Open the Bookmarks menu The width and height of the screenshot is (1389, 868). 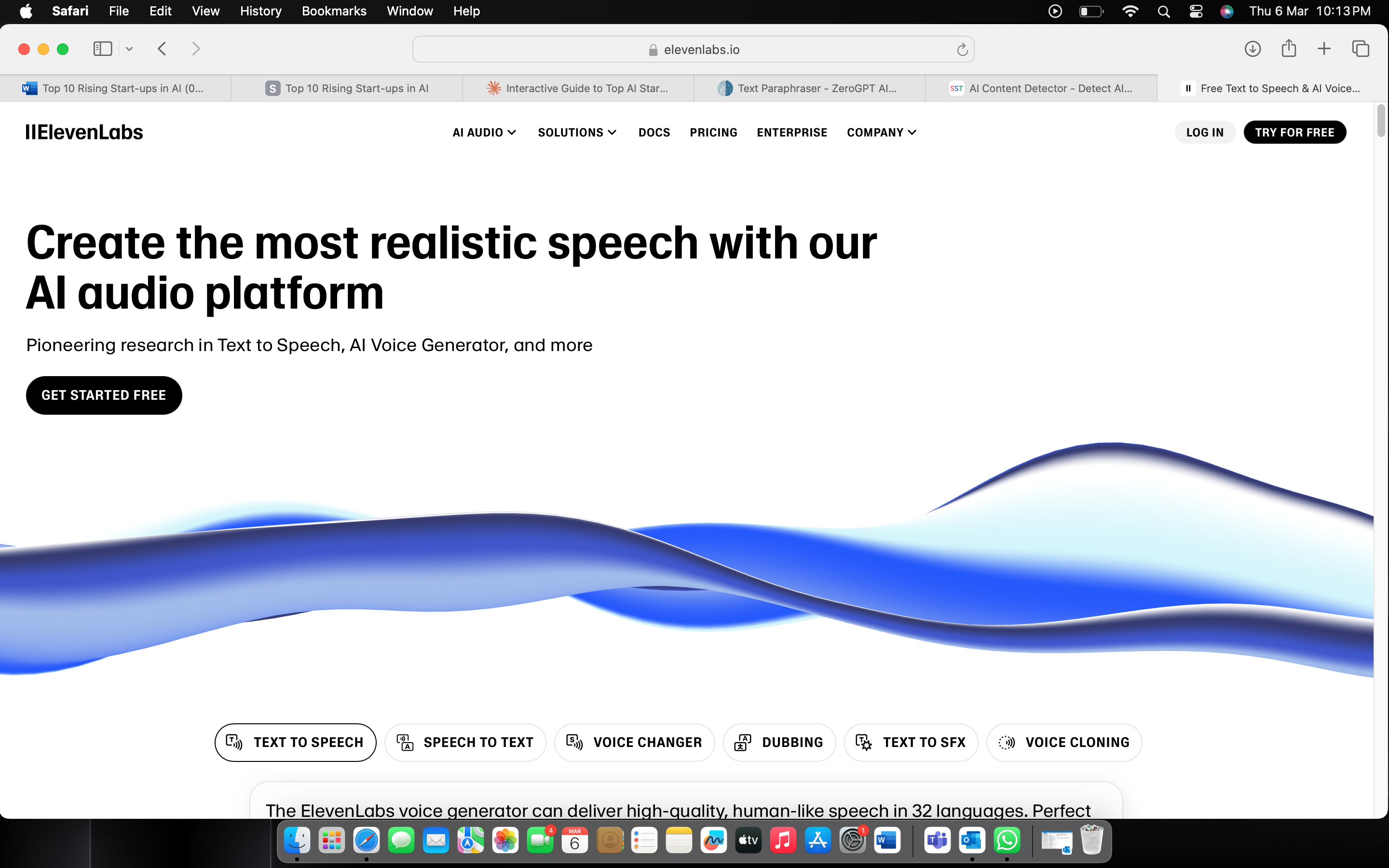click(x=334, y=11)
